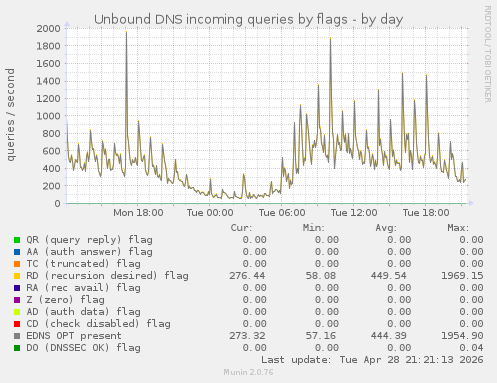The width and height of the screenshot is (497, 383).
Task: Click the 'Last update' timestamp text
Action: pyautogui.click(x=372, y=360)
